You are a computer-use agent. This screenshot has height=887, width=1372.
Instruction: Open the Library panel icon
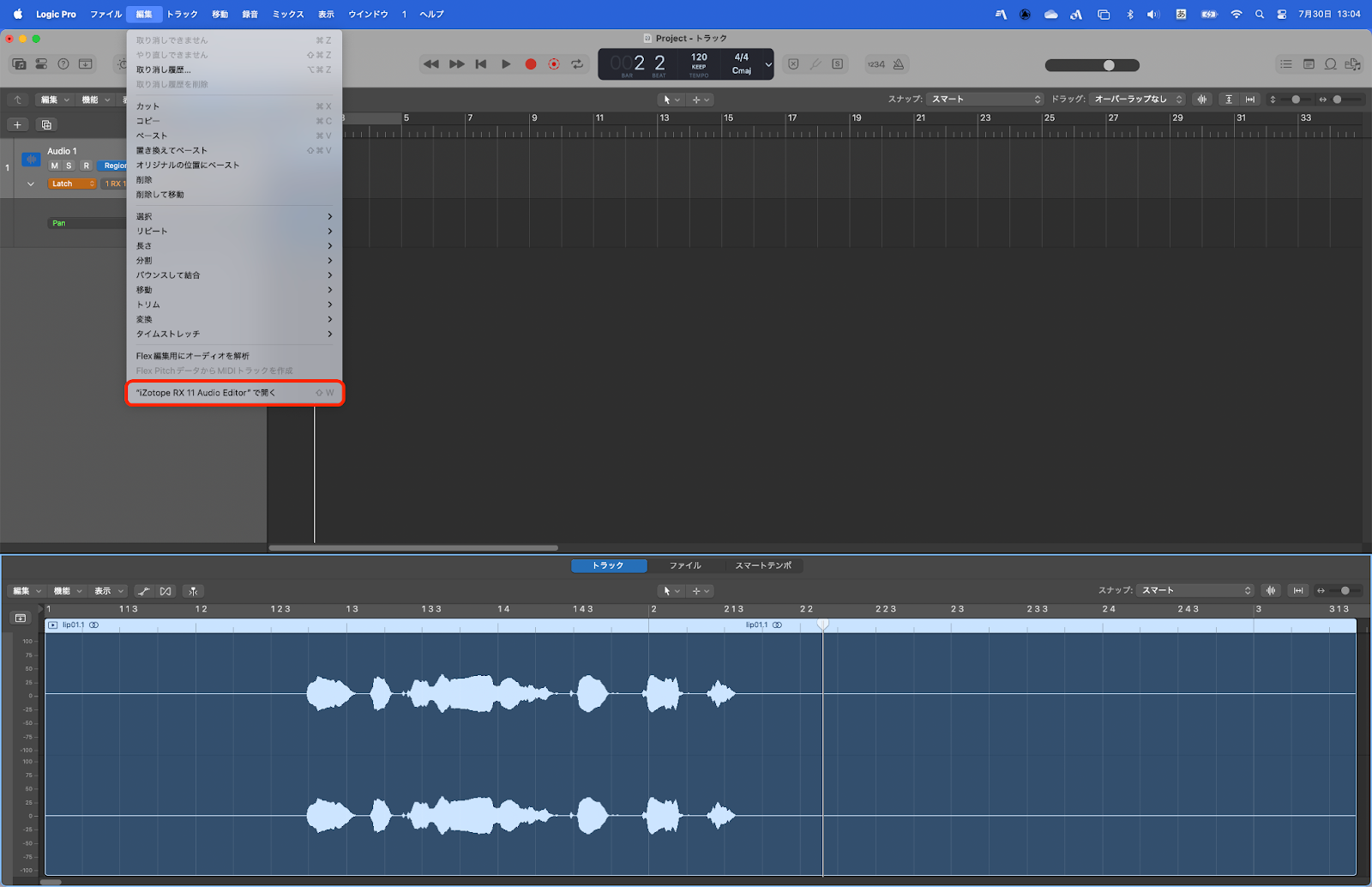(x=19, y=64)
